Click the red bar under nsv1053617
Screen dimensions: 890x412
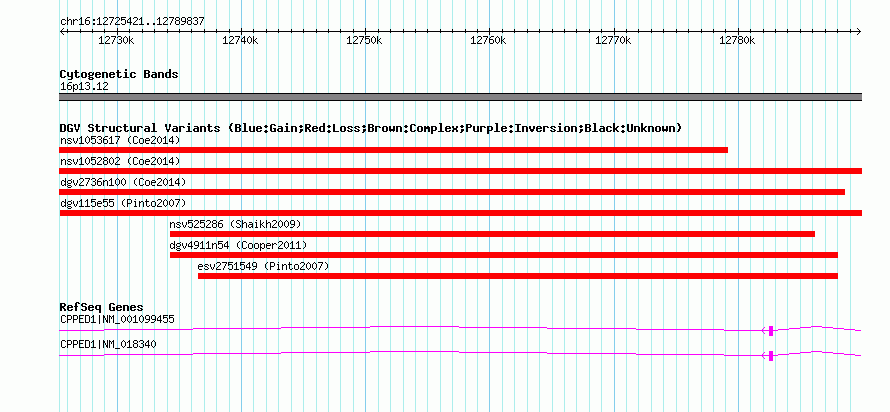[x=393, y=150]
